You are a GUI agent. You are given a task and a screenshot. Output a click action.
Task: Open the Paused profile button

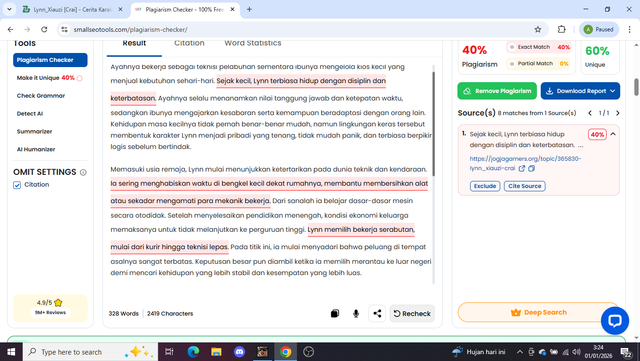coord(599,29)
